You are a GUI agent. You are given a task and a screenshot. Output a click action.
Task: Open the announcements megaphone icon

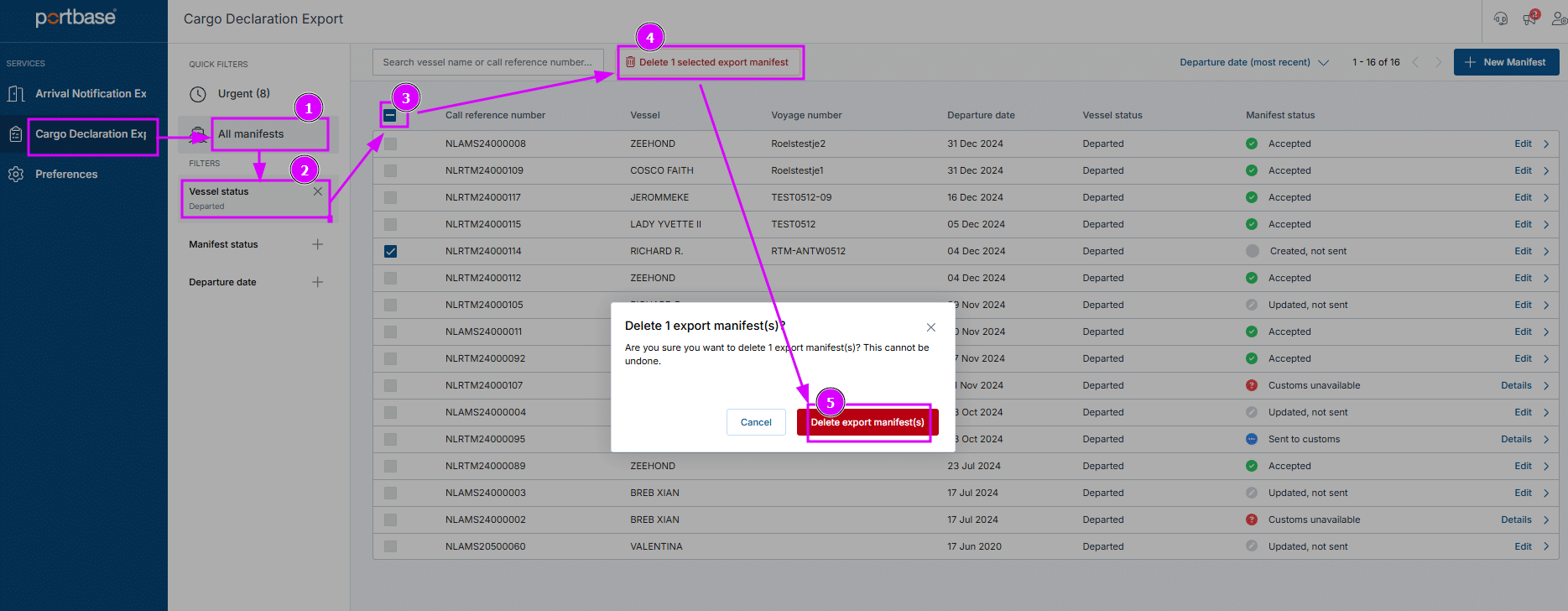pos(1529,18)
